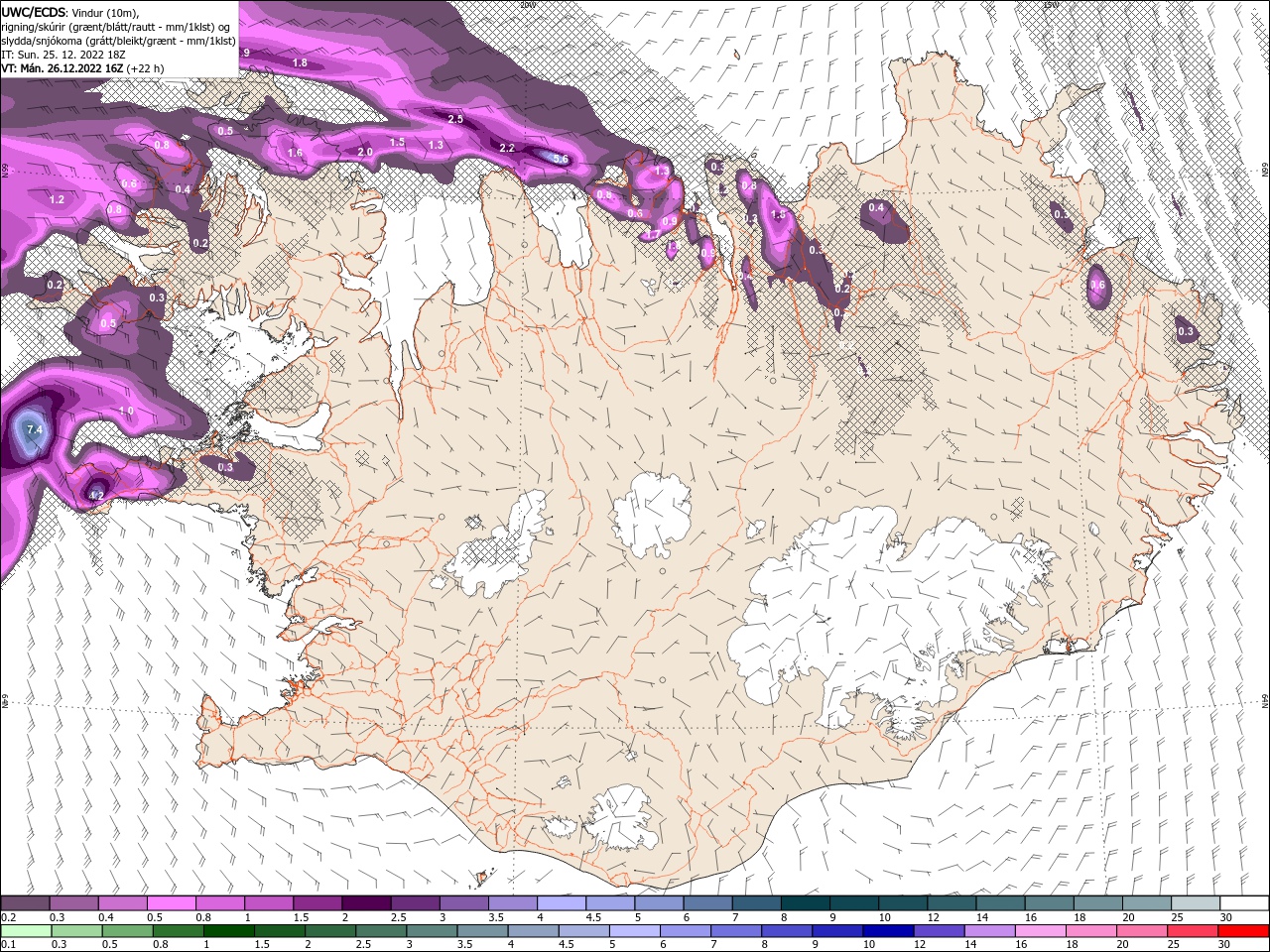Click the '(+22 h)' forecast offset text

tap(146, 68)
